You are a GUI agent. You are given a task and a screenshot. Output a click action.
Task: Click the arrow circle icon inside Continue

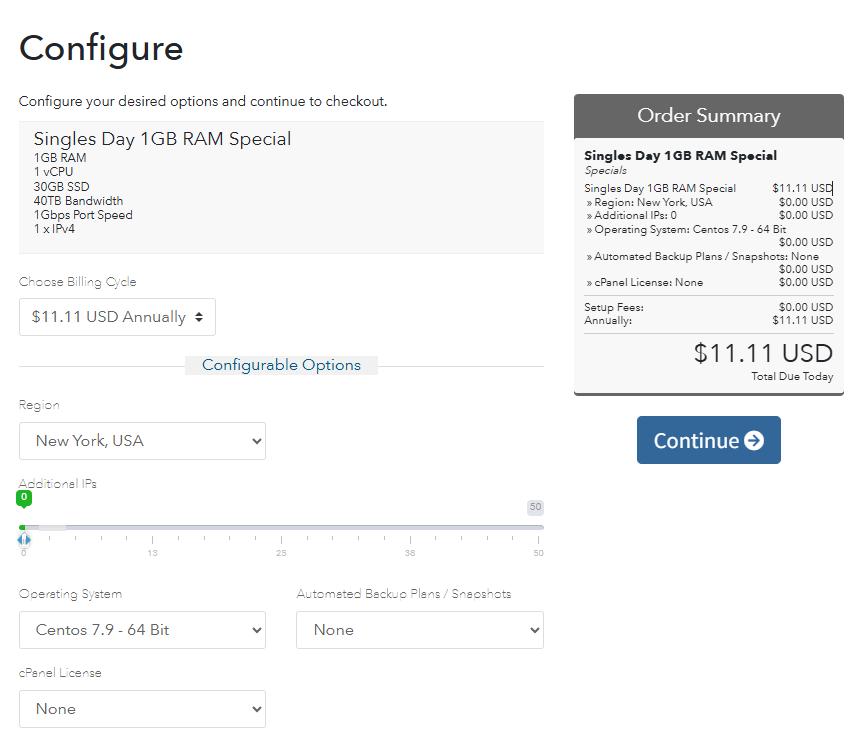754,441
